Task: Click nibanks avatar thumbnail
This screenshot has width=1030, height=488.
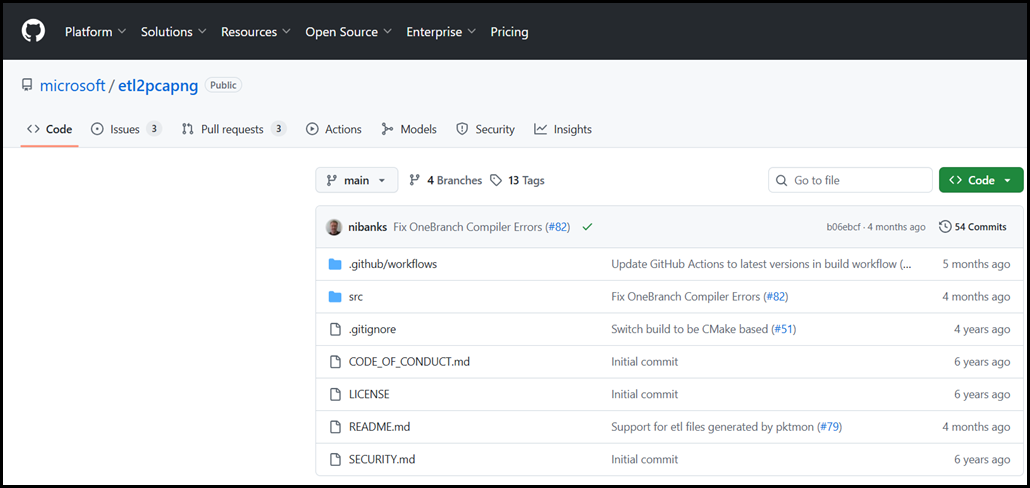Action: click(x=334, y=227)
